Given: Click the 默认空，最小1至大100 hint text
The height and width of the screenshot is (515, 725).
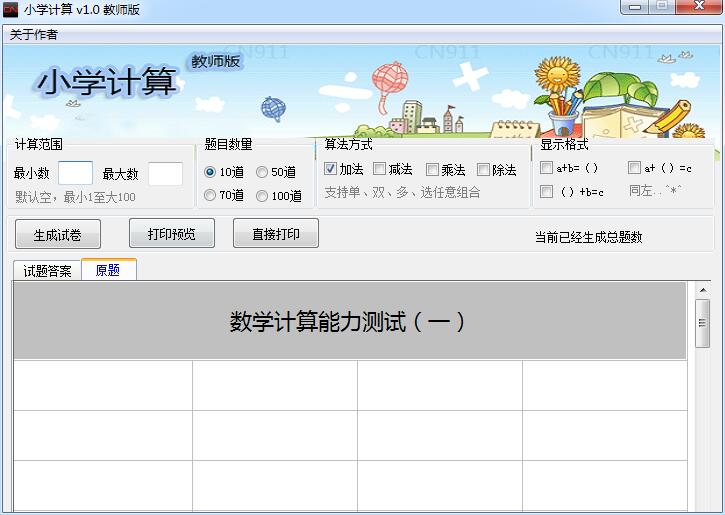Looking at the screenshot, I should click(75, 197).
